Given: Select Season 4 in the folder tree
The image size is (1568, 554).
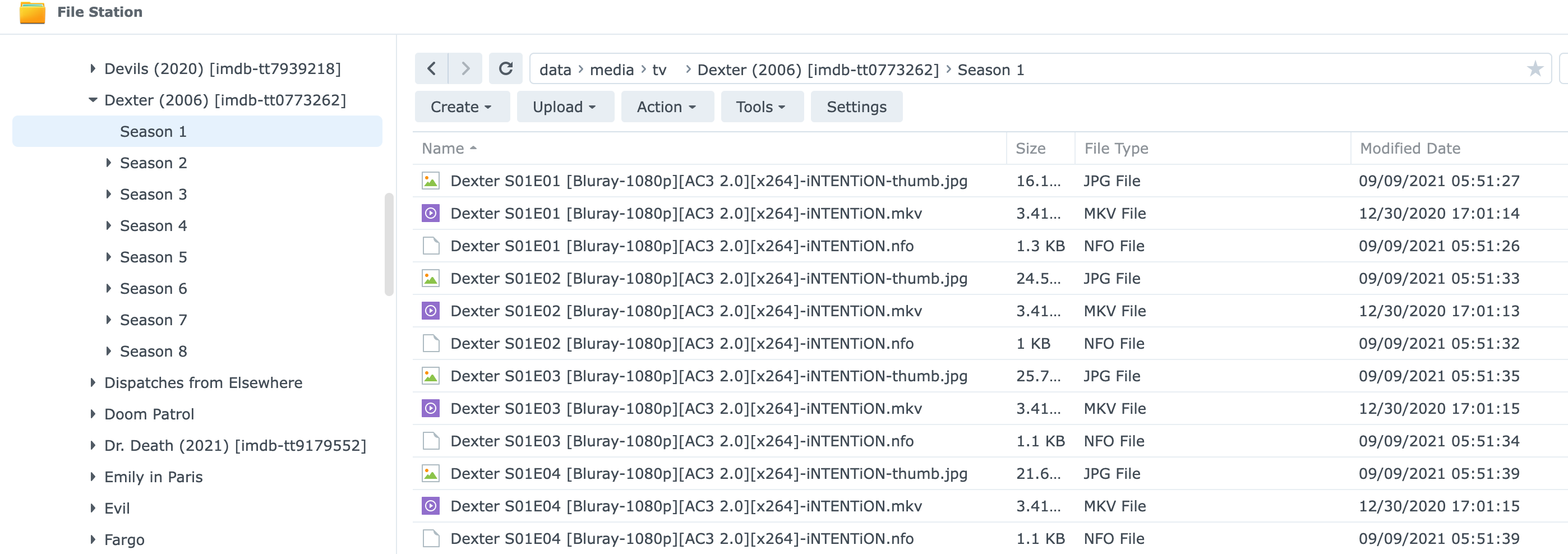Looking at the screenshot, I should coord(154,226).
